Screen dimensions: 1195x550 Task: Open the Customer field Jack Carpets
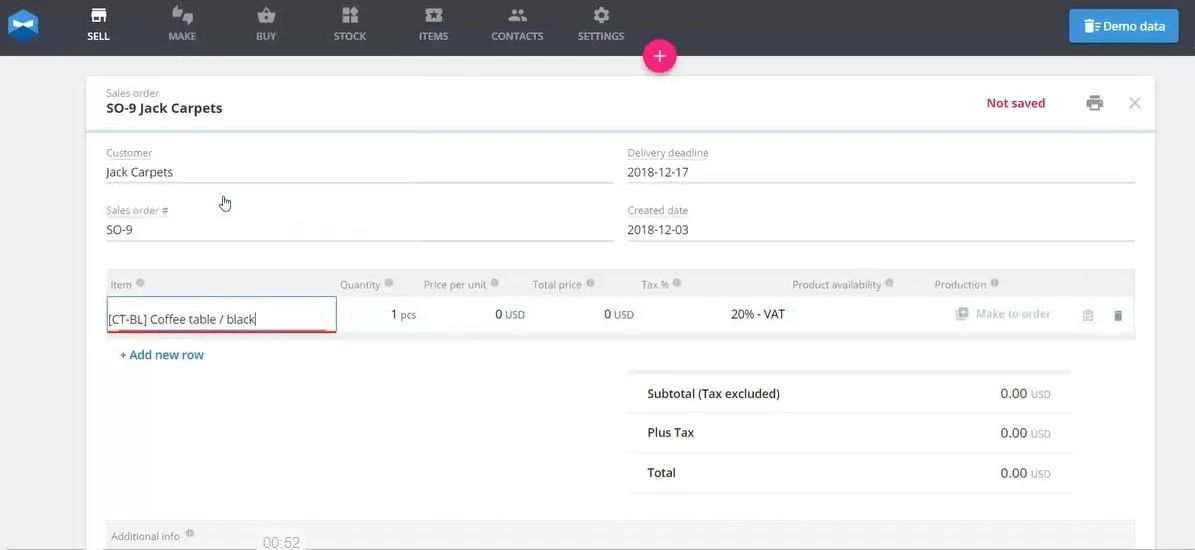[359, 172]
